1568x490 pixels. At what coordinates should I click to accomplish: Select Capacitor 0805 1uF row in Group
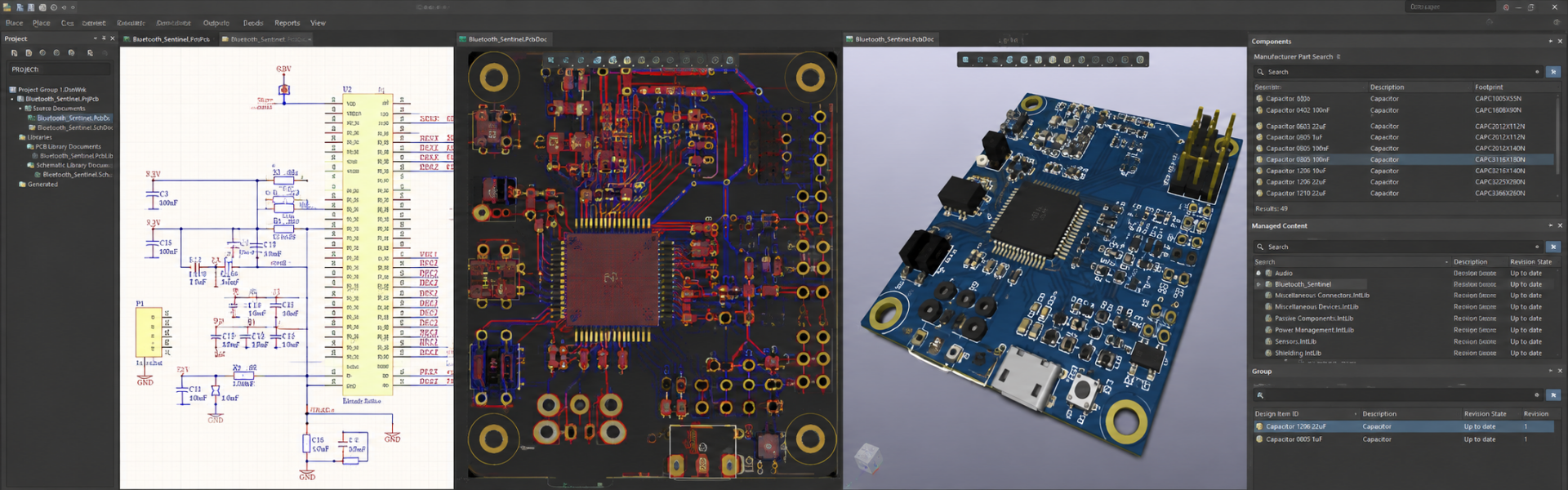tap(1404, 439)
